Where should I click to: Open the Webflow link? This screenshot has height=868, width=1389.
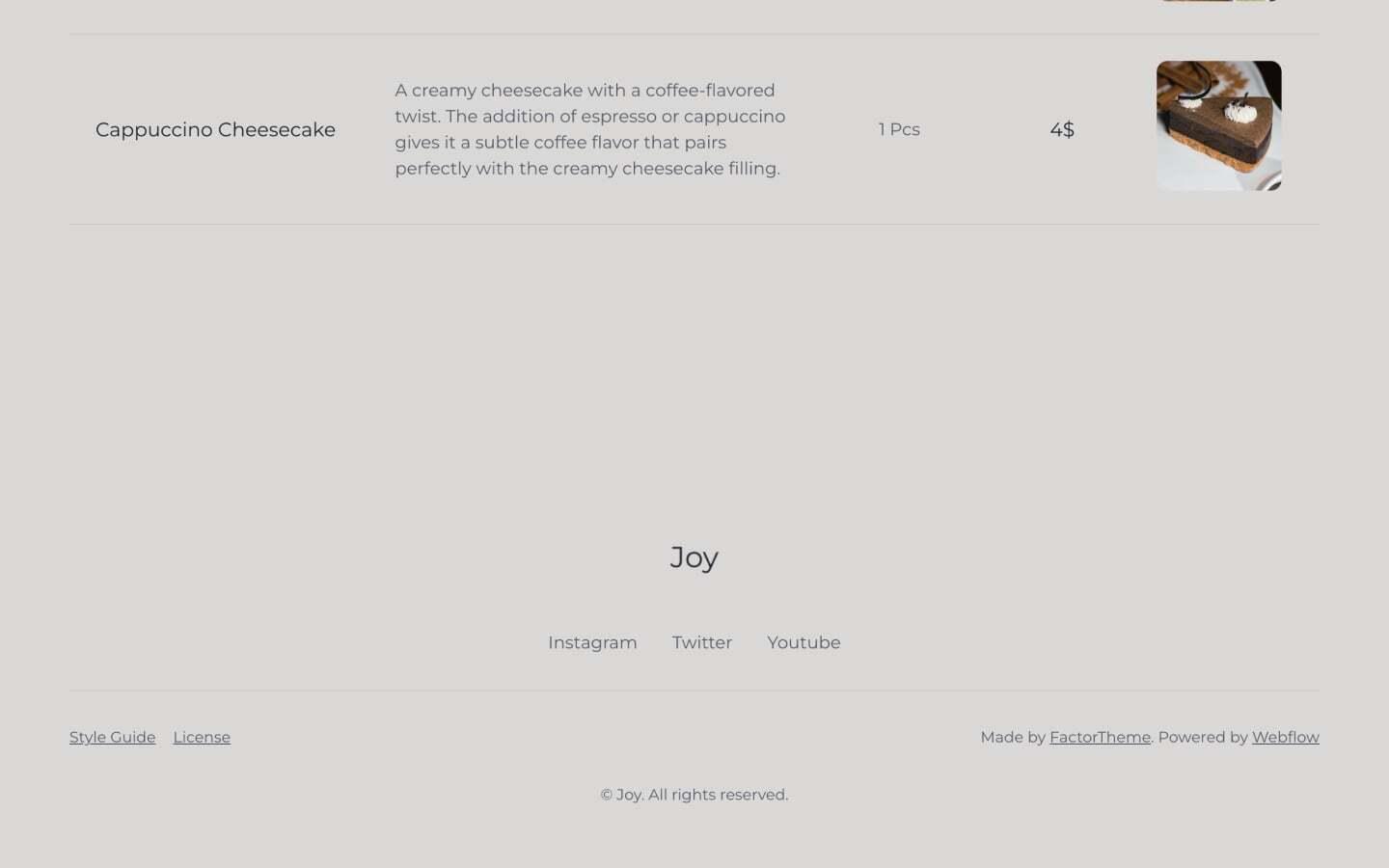click(1285, 737)
